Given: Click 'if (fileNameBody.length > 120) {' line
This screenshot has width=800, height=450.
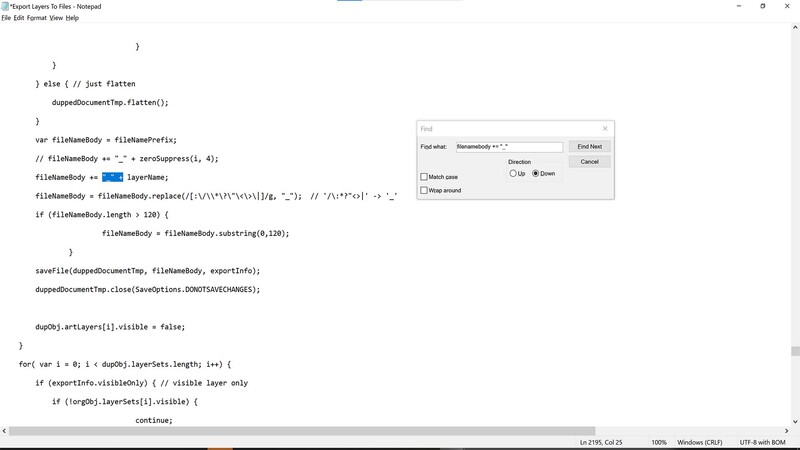Looking at the screenshot, I should click(x=102, y=215).
